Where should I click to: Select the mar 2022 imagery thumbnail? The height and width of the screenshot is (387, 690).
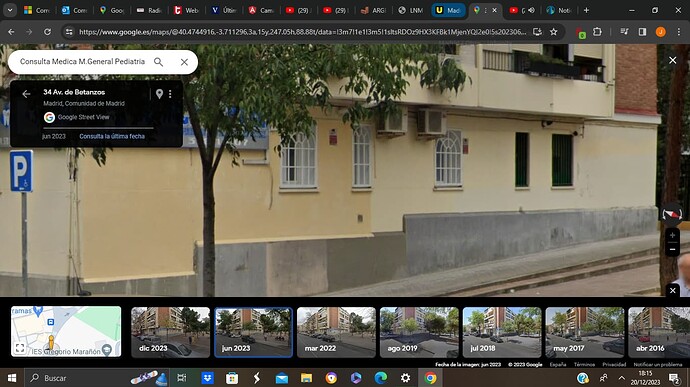point(336,332)
